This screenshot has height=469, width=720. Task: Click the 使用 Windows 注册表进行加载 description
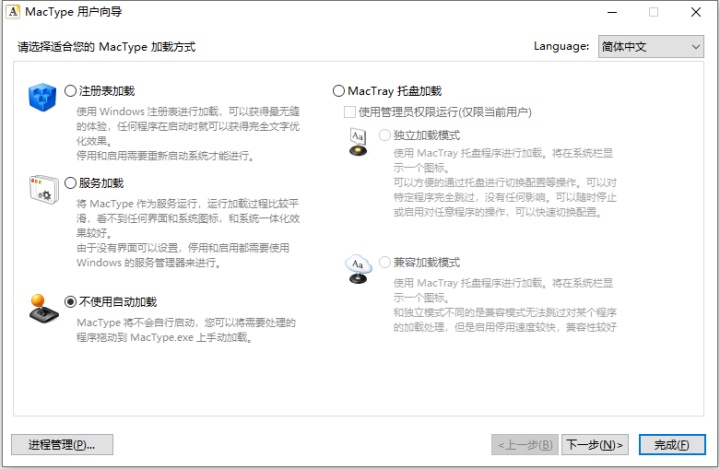(188, 133)
